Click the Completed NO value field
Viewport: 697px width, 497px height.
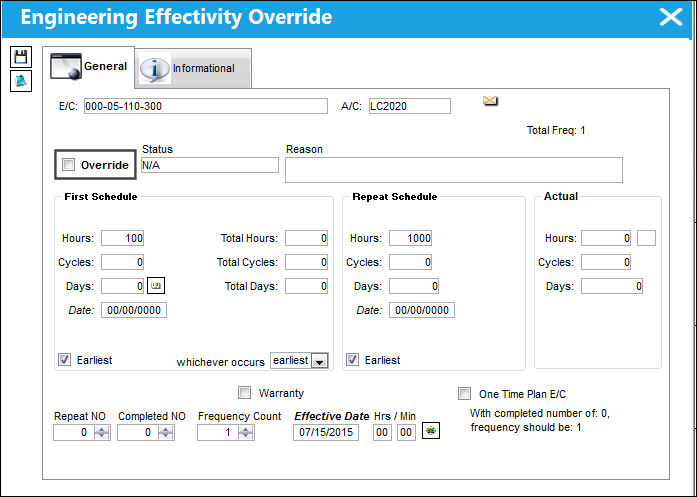pyautogui.click(x=137, y=432)
